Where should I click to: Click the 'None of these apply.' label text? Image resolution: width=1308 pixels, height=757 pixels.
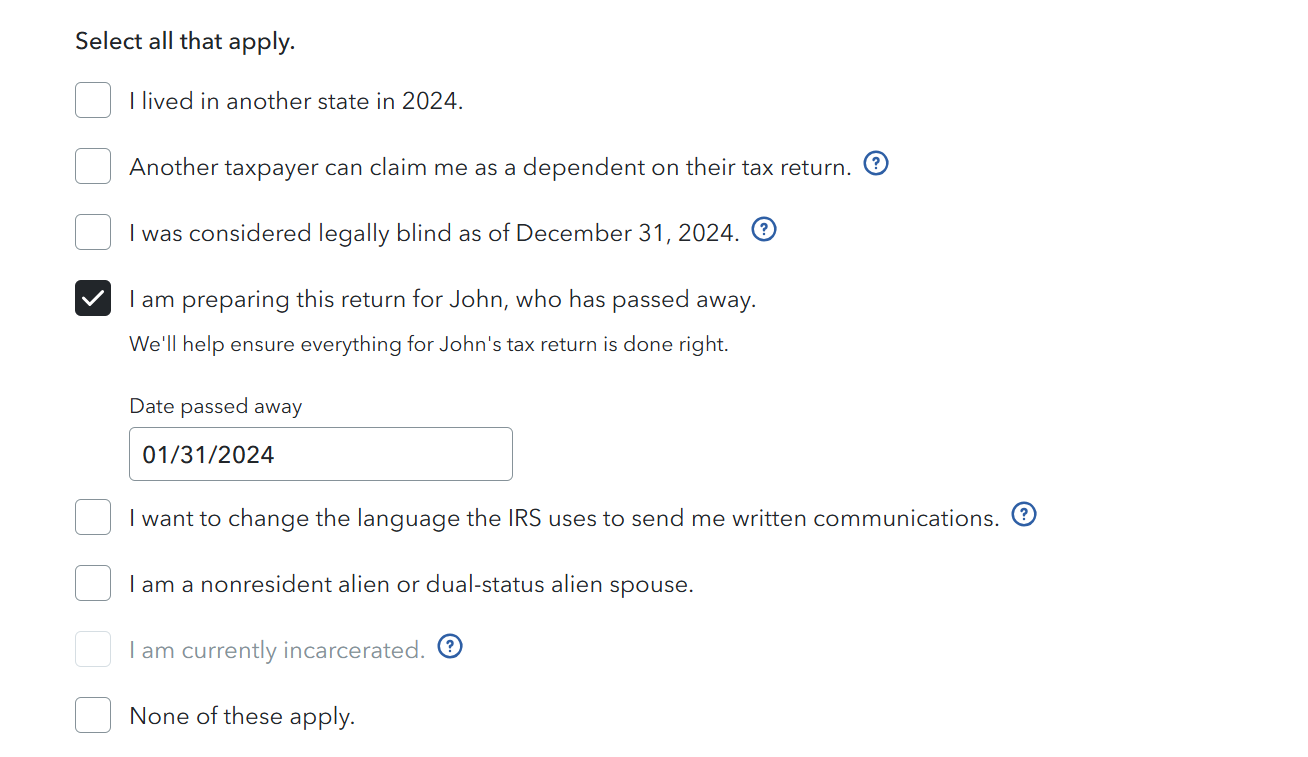tap(242, 716)
